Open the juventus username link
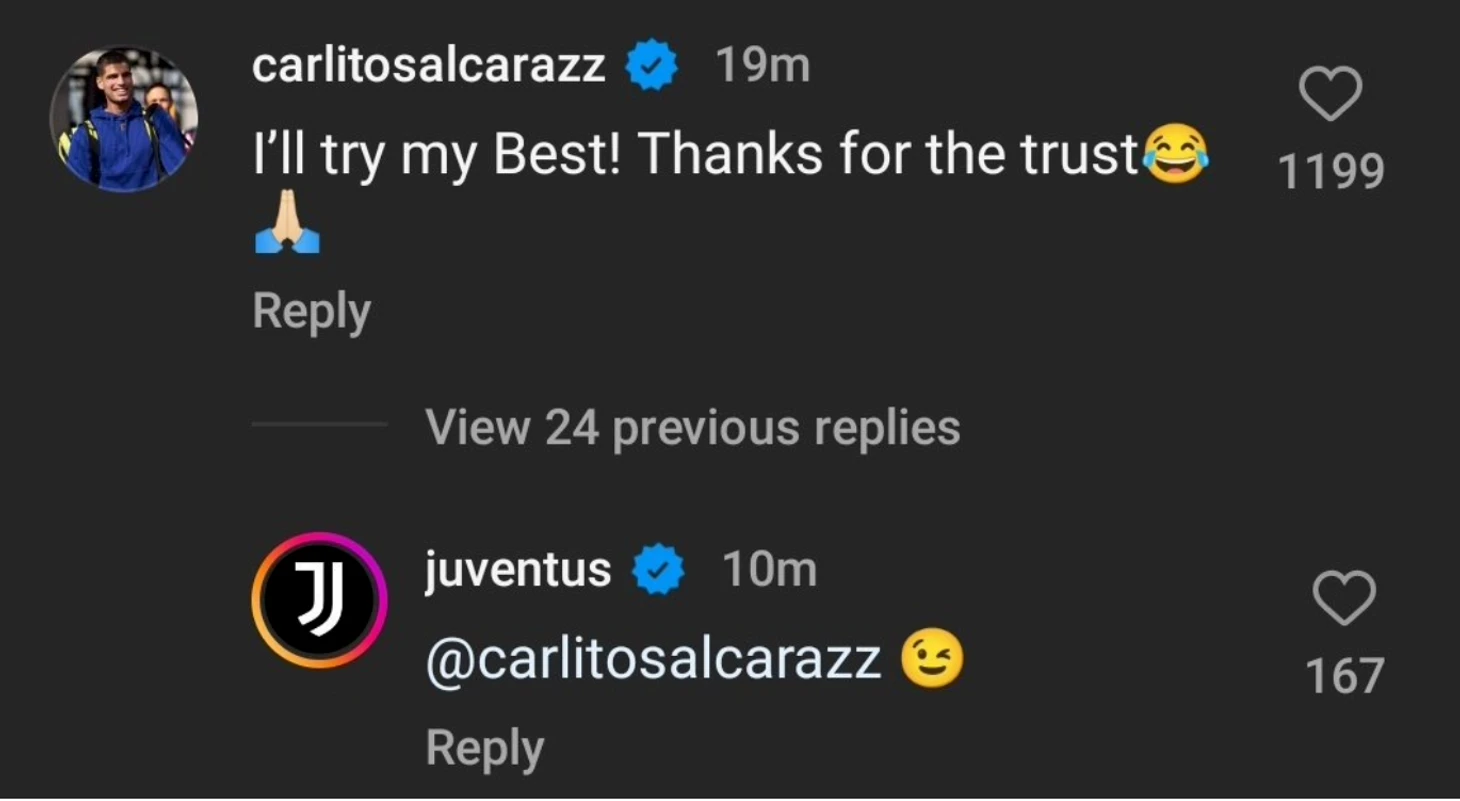Image resolution: width=1460 pixels, height=801 pixels. 517,570
